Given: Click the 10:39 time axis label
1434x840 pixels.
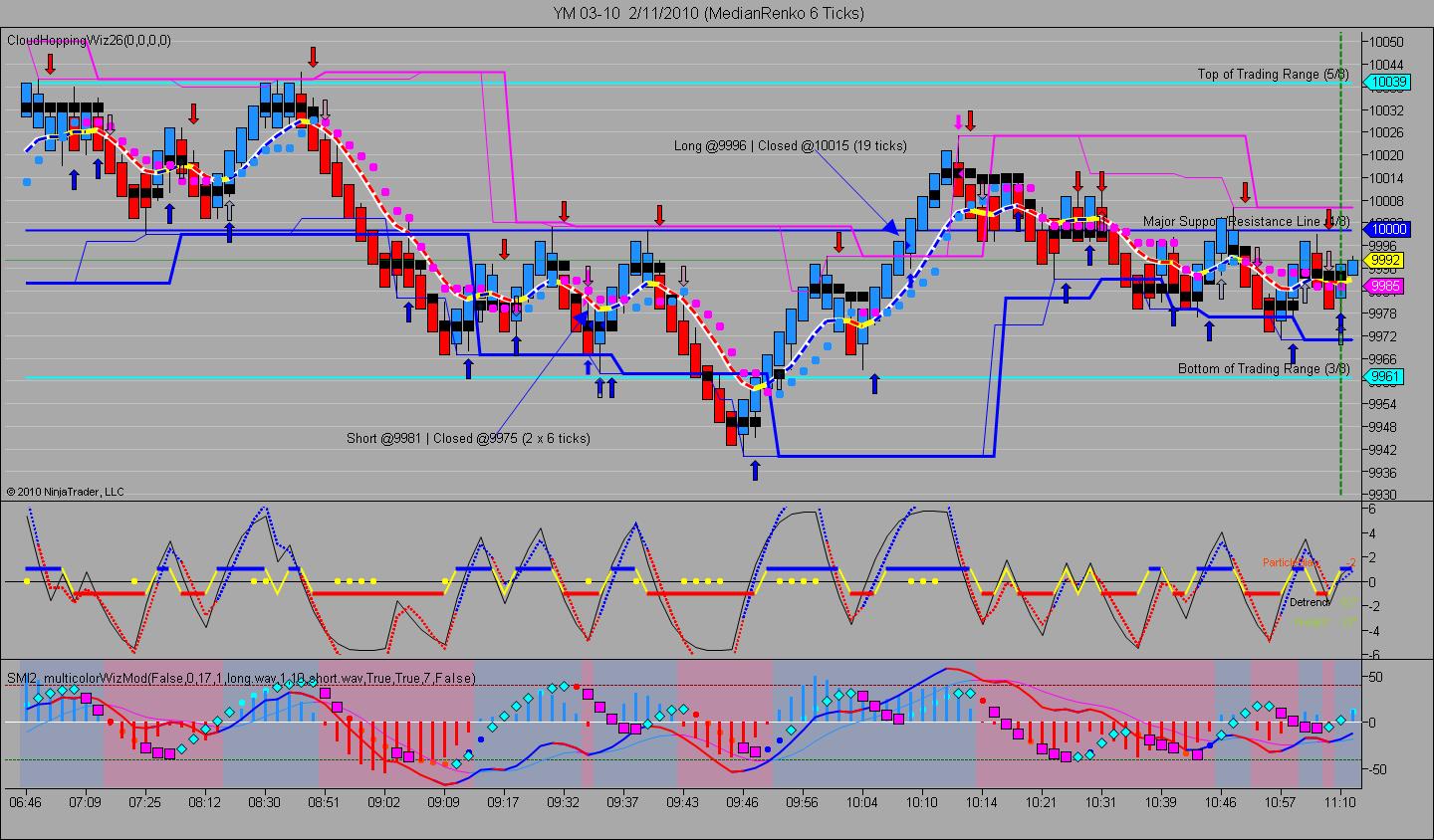Looking at the screenshot, I should pyautogui.click(x=1160, y=801).
